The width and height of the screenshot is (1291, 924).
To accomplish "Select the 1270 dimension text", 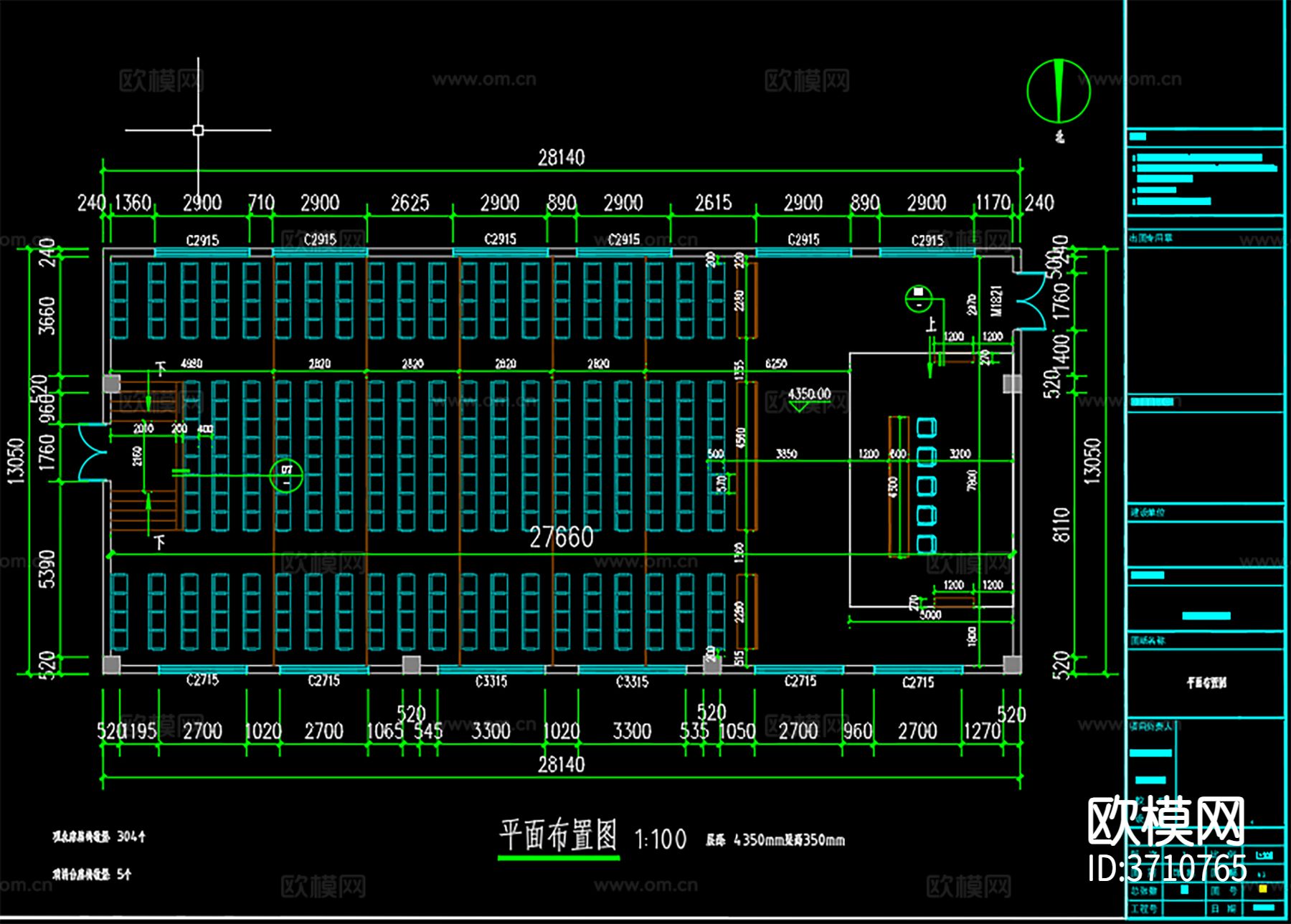I will (x=981, y=731).
